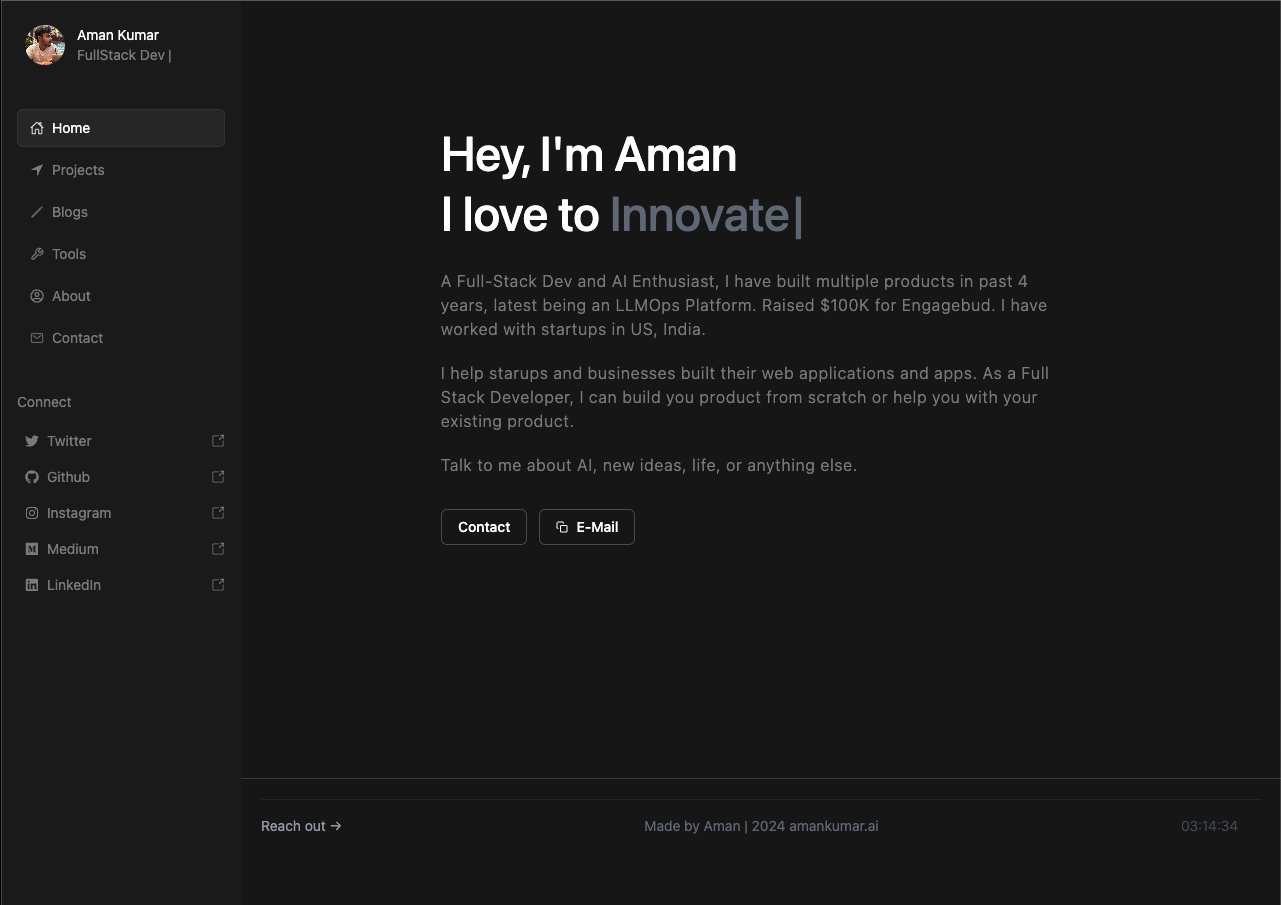Click the Twitter bird icon
The image size is (1281, 905).
pos(31,440)
